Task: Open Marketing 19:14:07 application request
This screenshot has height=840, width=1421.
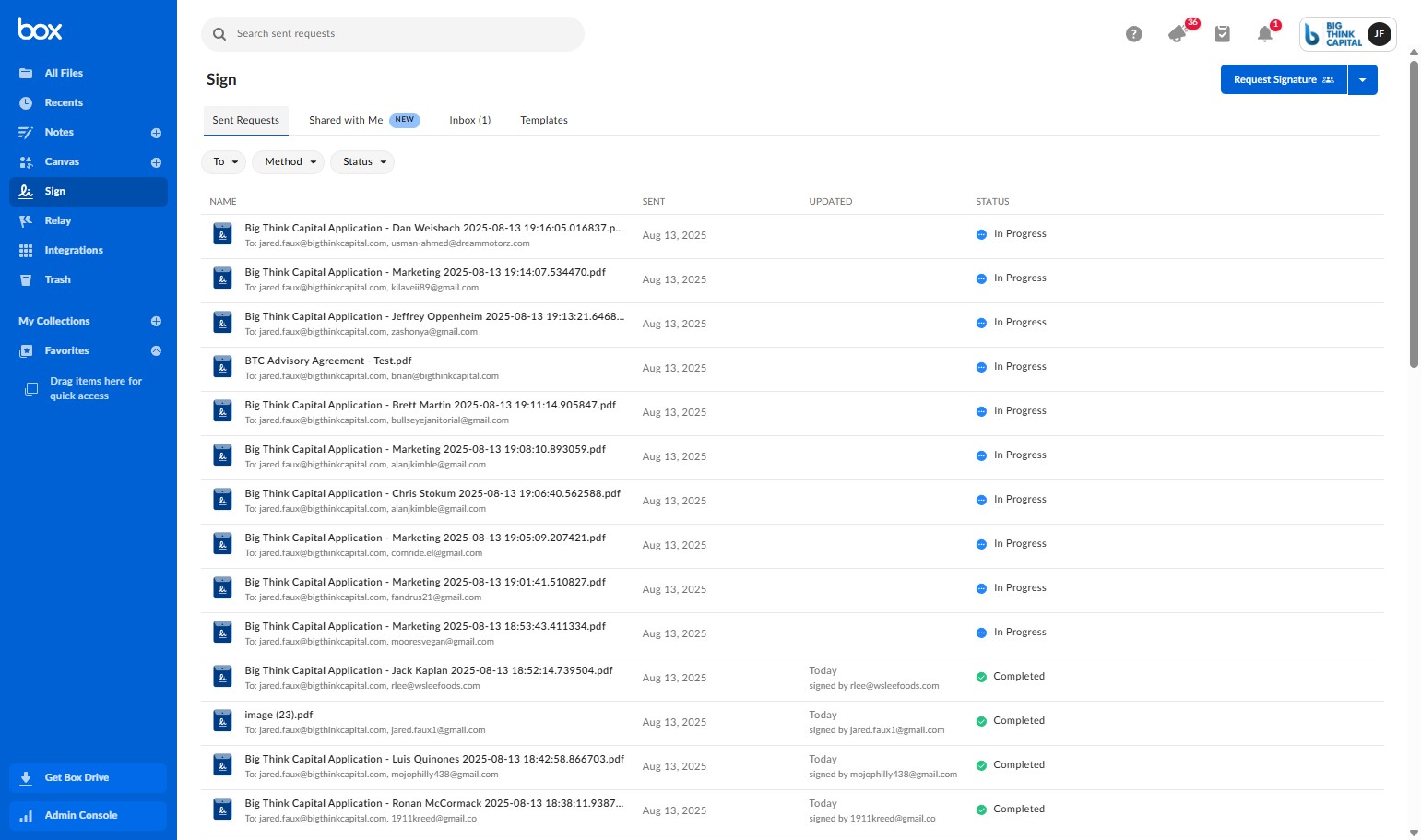Action: click(x=425, y=272)
